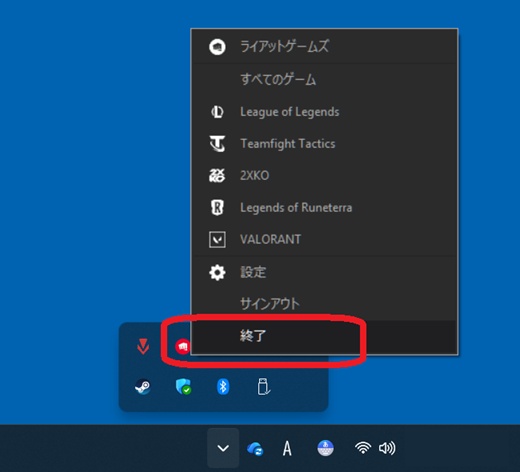520x472 pixels.
Task: Click the Japanese IME あ icon
Action: (x=325, y=448)
